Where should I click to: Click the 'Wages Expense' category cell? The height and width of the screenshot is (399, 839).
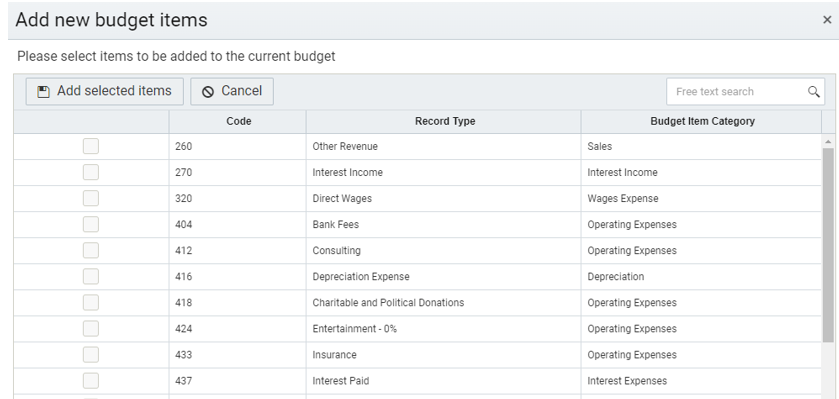701,198
